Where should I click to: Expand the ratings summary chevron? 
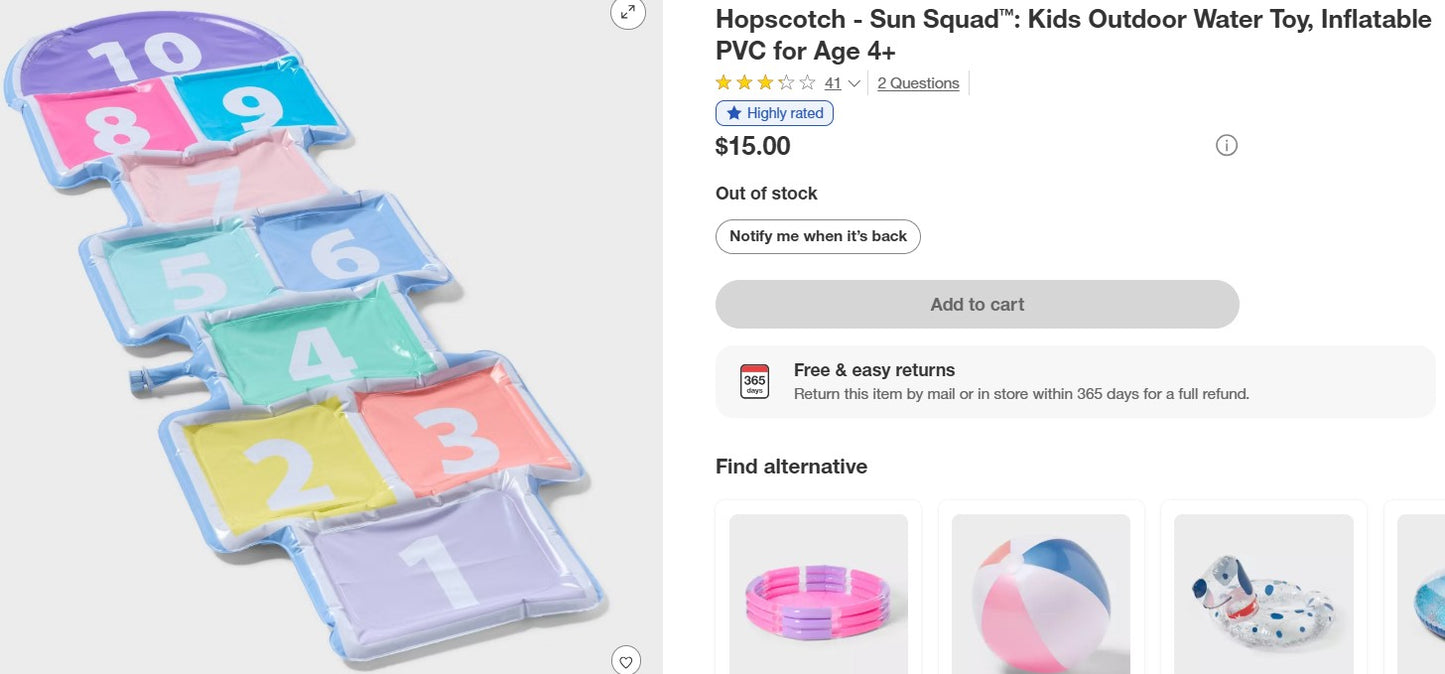(x=853, y=84)
